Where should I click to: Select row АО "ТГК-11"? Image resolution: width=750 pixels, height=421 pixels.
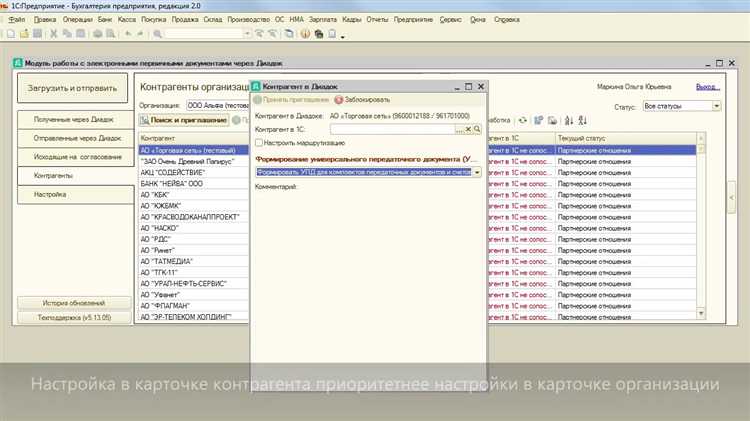194,273
